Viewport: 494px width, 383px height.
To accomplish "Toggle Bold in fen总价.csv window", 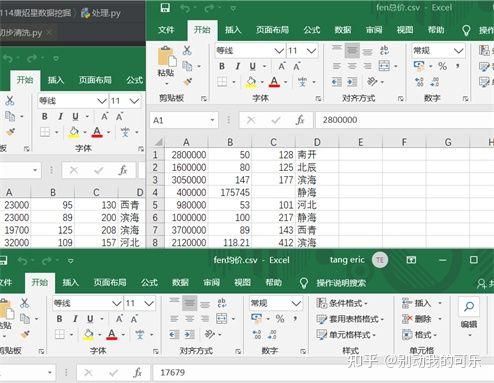I will tap(222, 66).
